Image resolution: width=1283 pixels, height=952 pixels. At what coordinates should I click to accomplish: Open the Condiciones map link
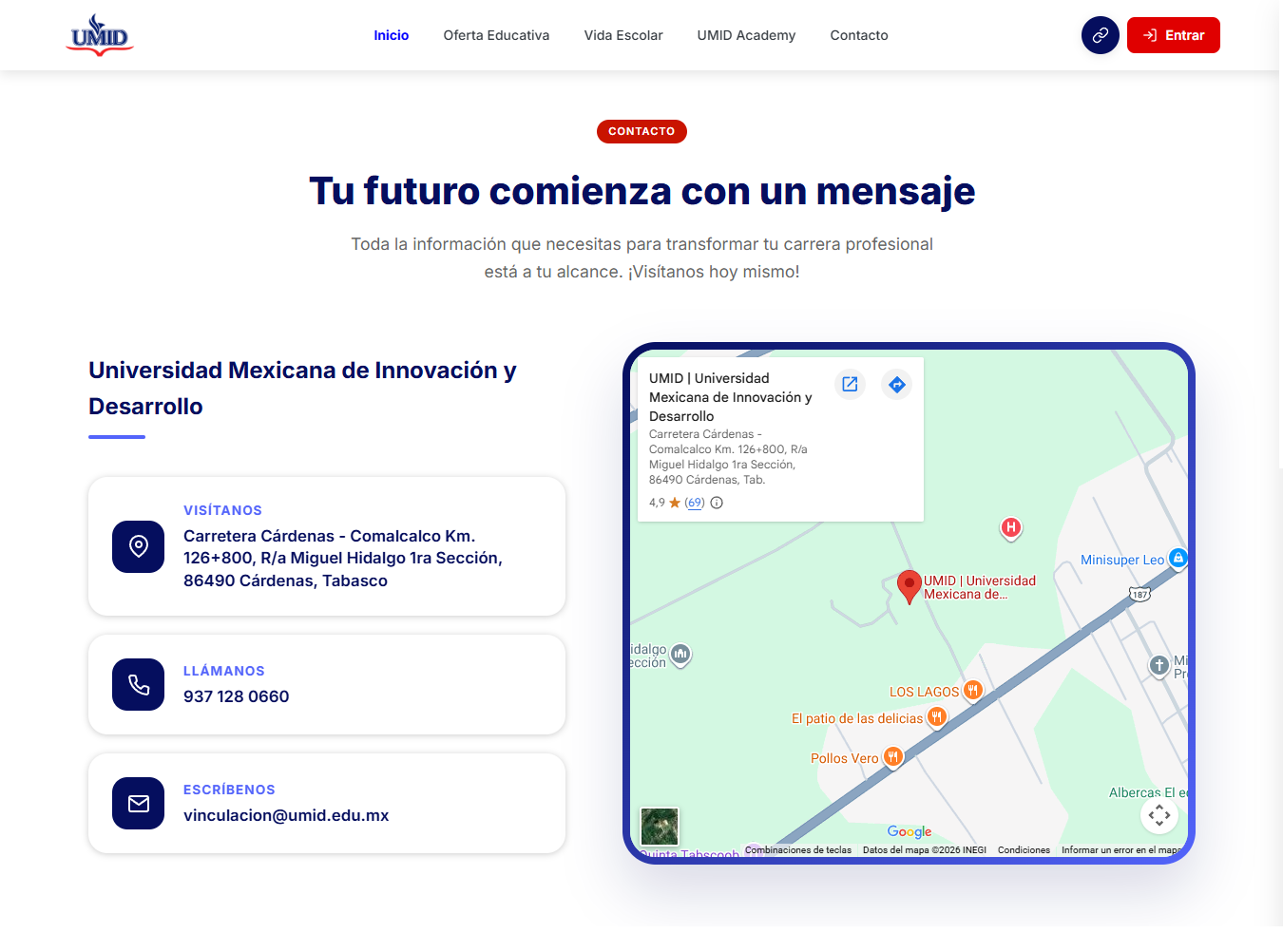point(1024,850)
